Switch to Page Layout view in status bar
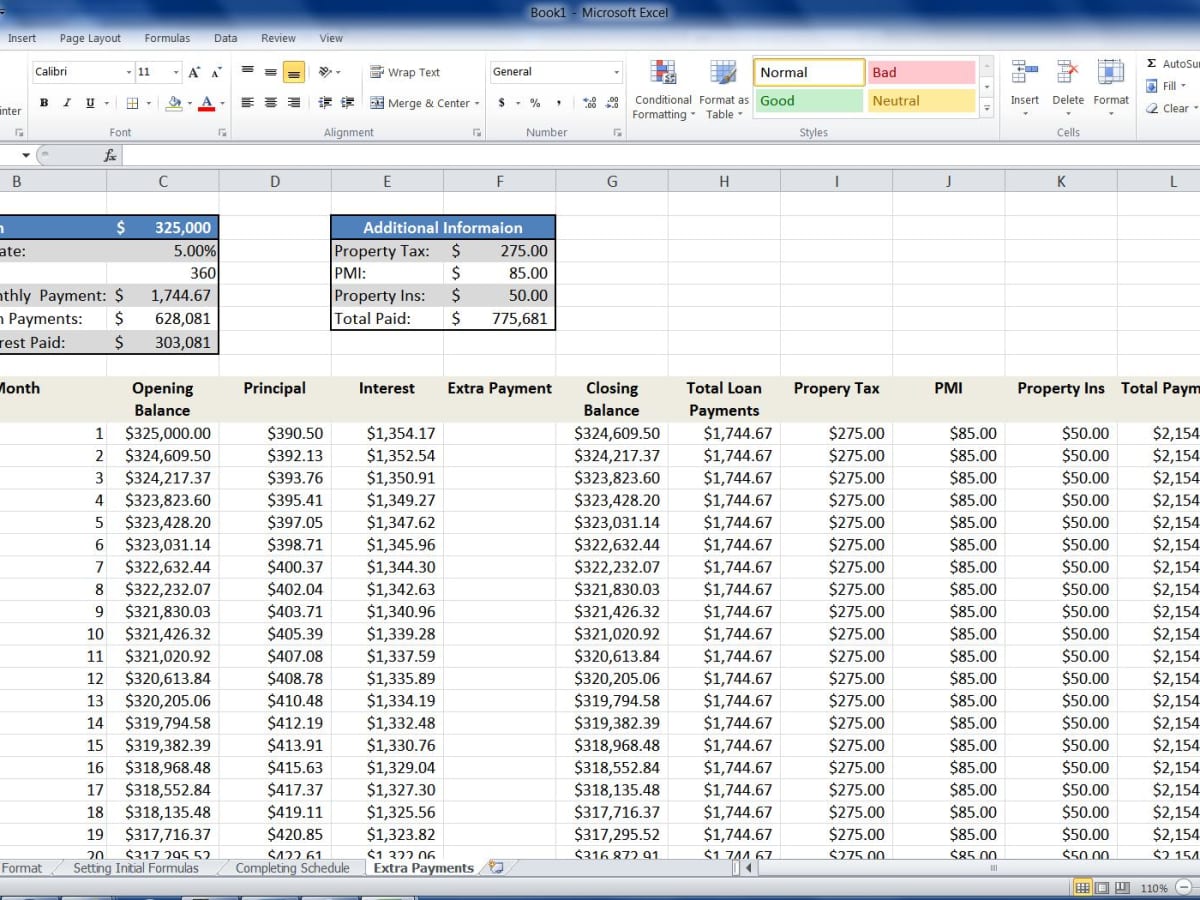The image size is (1200, 900). pyautogui.click(x=1102, y=888)
